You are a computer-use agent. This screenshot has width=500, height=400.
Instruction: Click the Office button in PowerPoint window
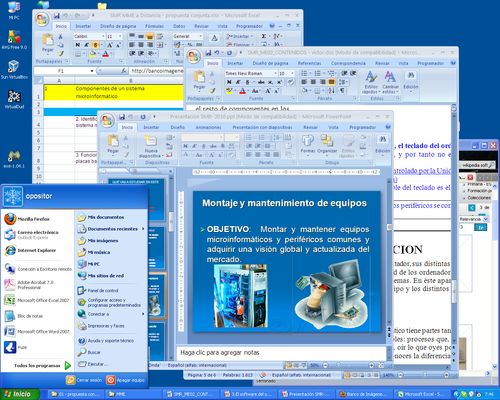pyautogui.click(x=107, y=120)
